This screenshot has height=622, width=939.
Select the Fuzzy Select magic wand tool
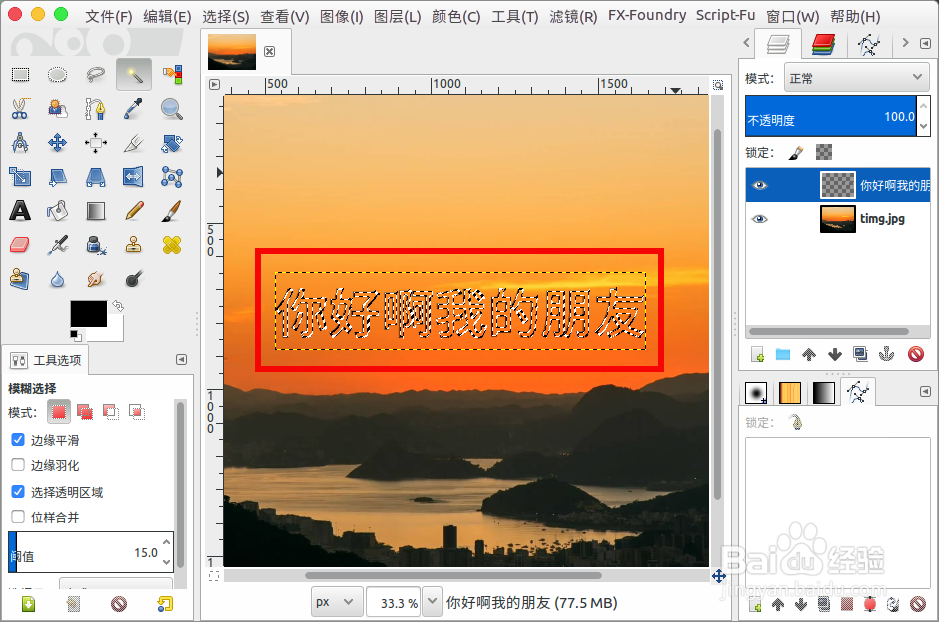pyautogui.click(x=134, y=74)
